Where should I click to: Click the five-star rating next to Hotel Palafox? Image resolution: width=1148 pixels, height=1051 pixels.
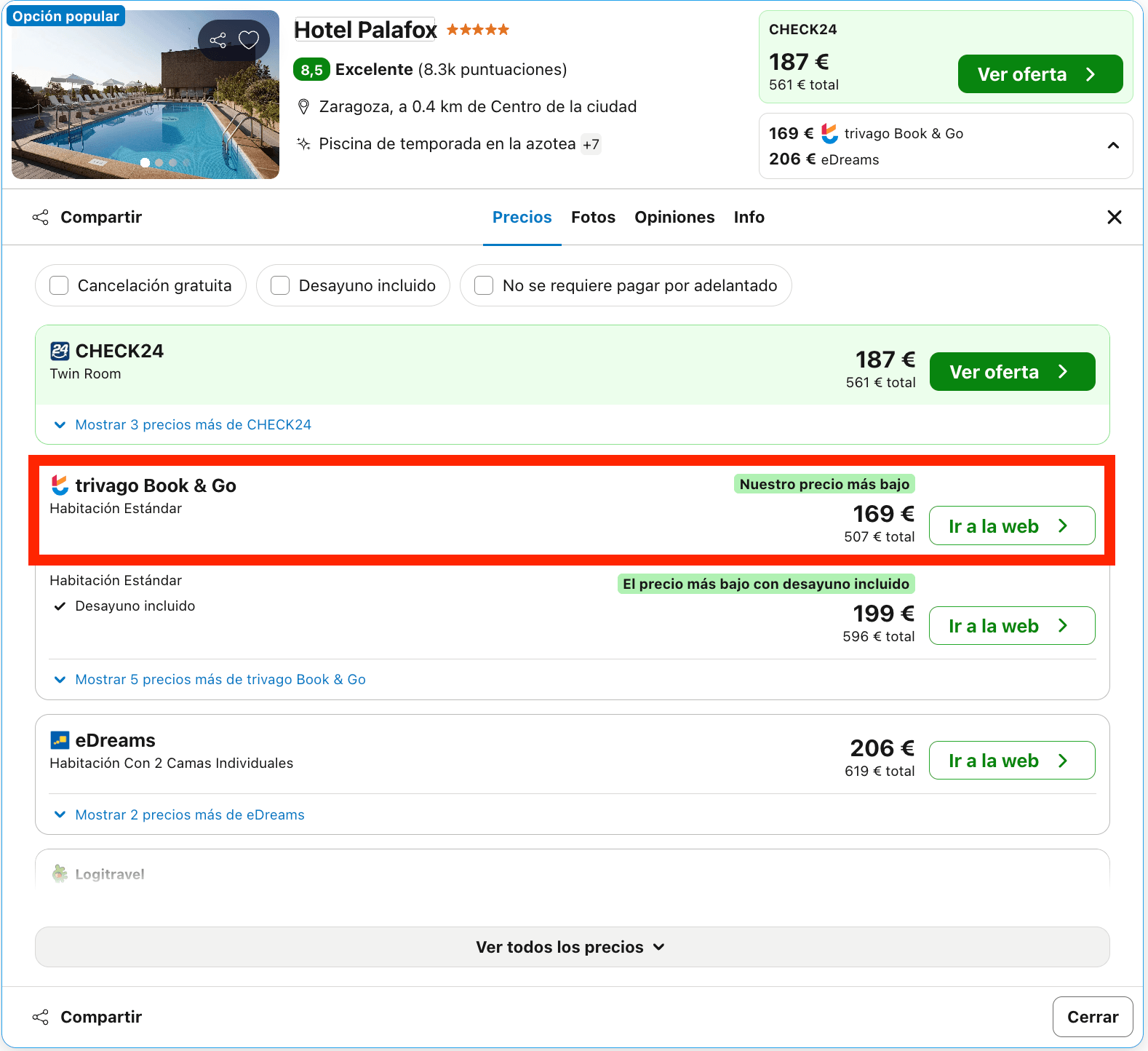click(478, 30)
